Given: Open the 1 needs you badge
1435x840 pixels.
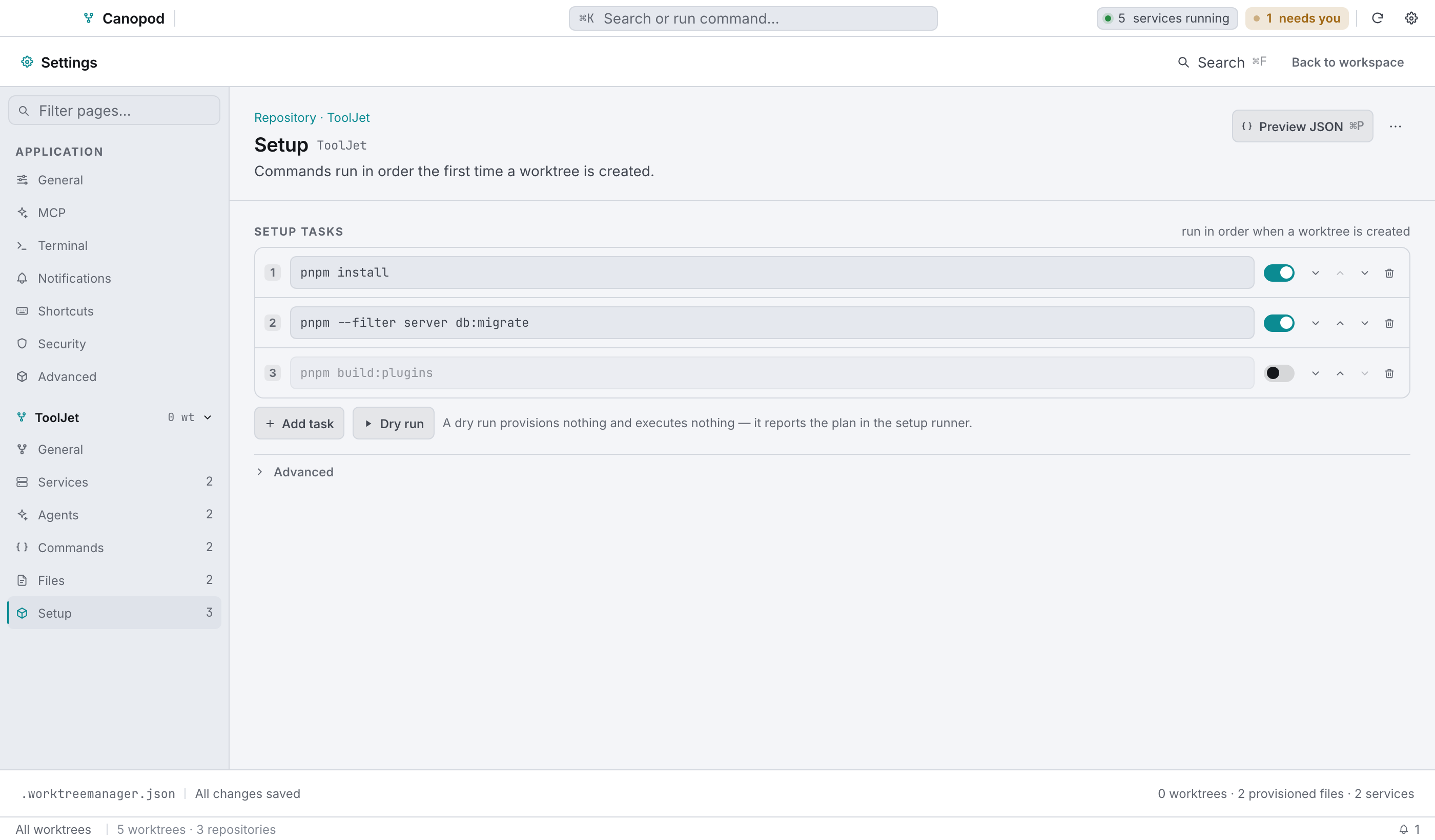Looking at the screenshot, I should tap(1297, 18).
